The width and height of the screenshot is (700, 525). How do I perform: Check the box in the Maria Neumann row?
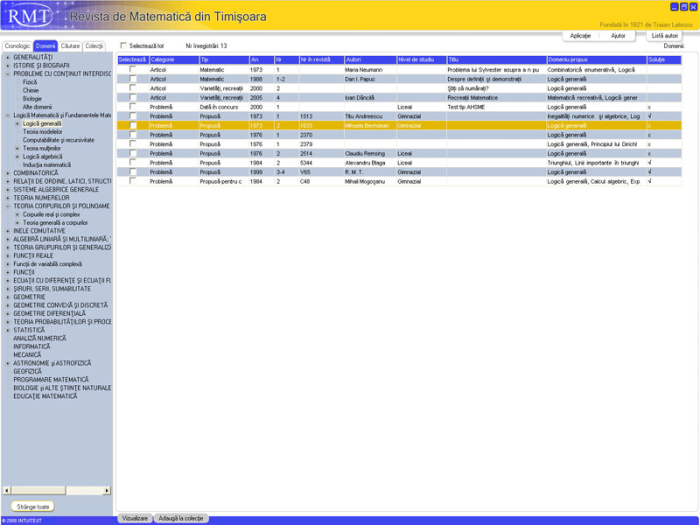click(x=133, y=70)
